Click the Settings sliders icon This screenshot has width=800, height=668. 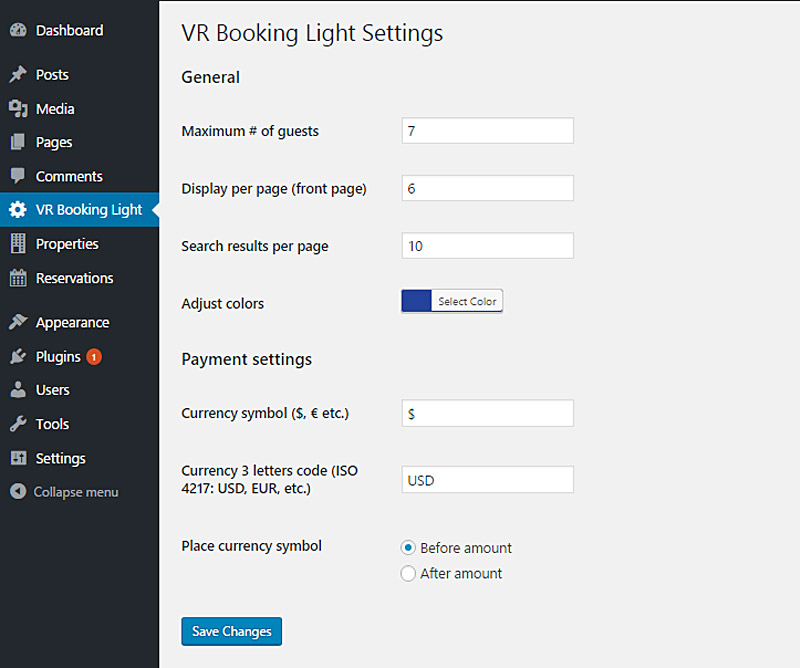[18, 458]
